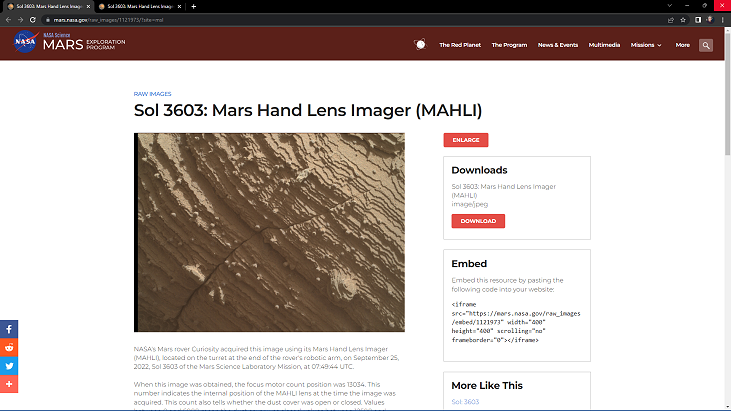Image resolution: width=731 pixels, height=411 pixels.
Task: Click the ENLARGE button
Action: [466, 140]
